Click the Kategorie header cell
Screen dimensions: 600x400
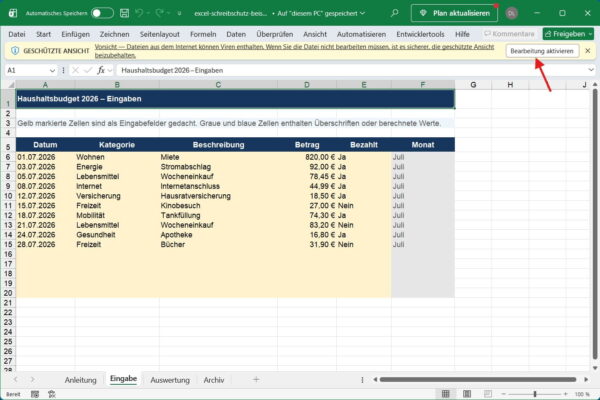(x=117, y=145)
